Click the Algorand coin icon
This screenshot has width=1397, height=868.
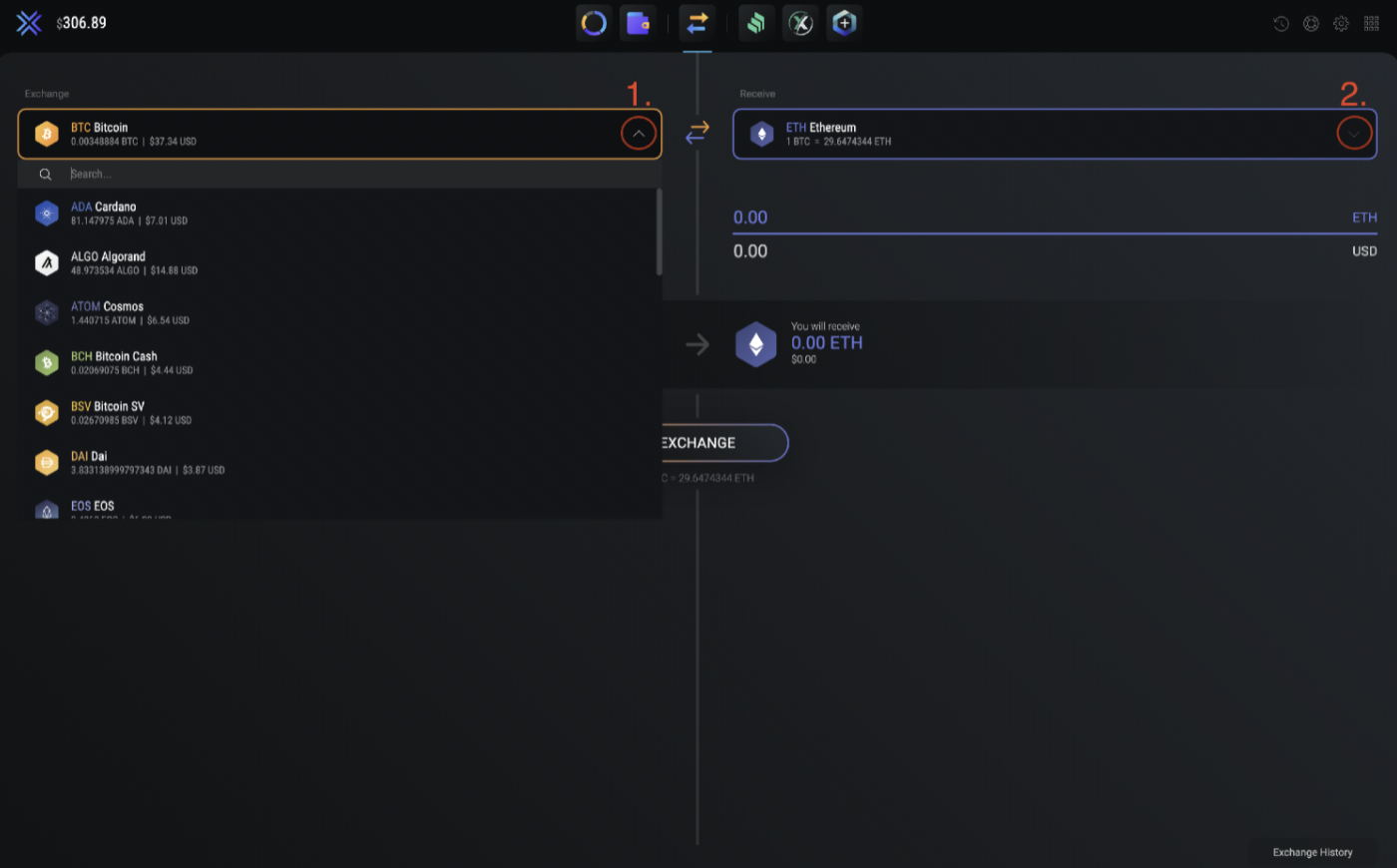click(47, 263)
